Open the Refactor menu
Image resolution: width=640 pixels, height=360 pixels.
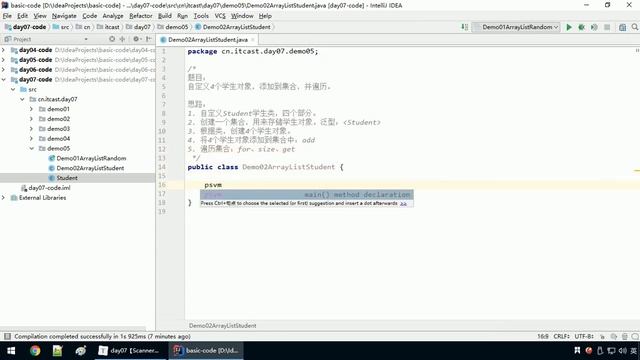140,16
